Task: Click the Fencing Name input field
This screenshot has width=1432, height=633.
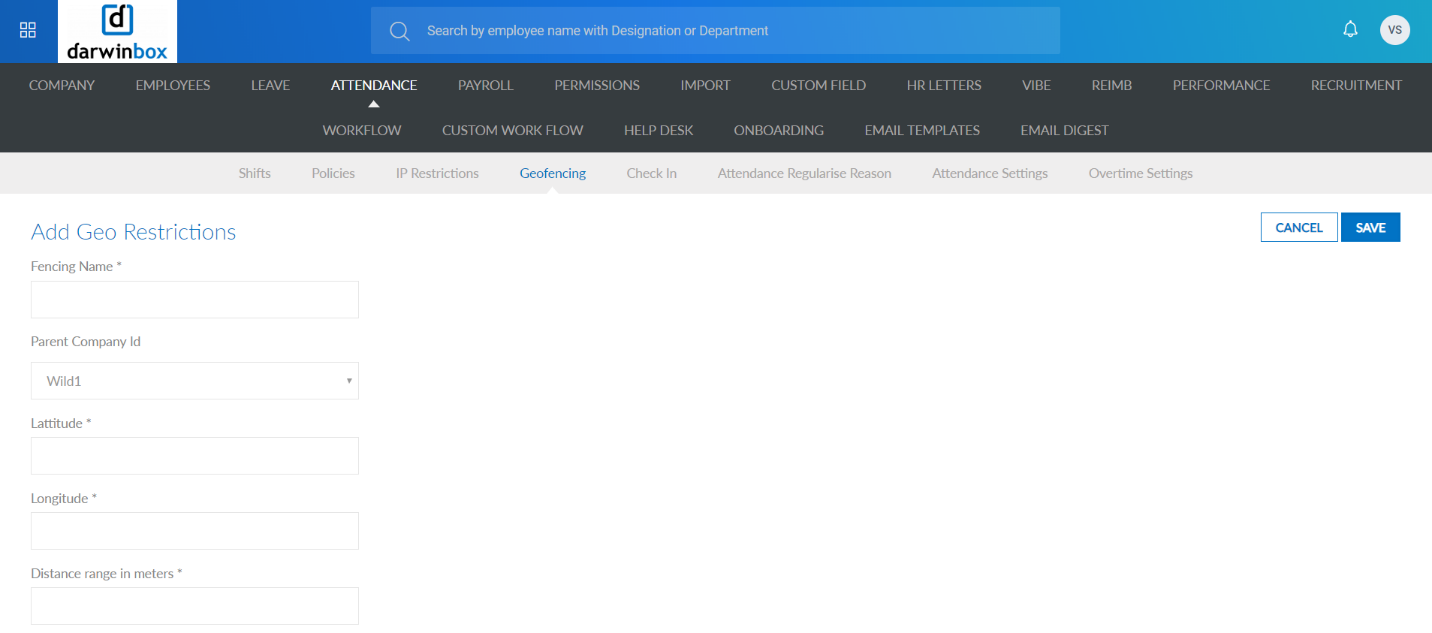Action: coord(194,300)
